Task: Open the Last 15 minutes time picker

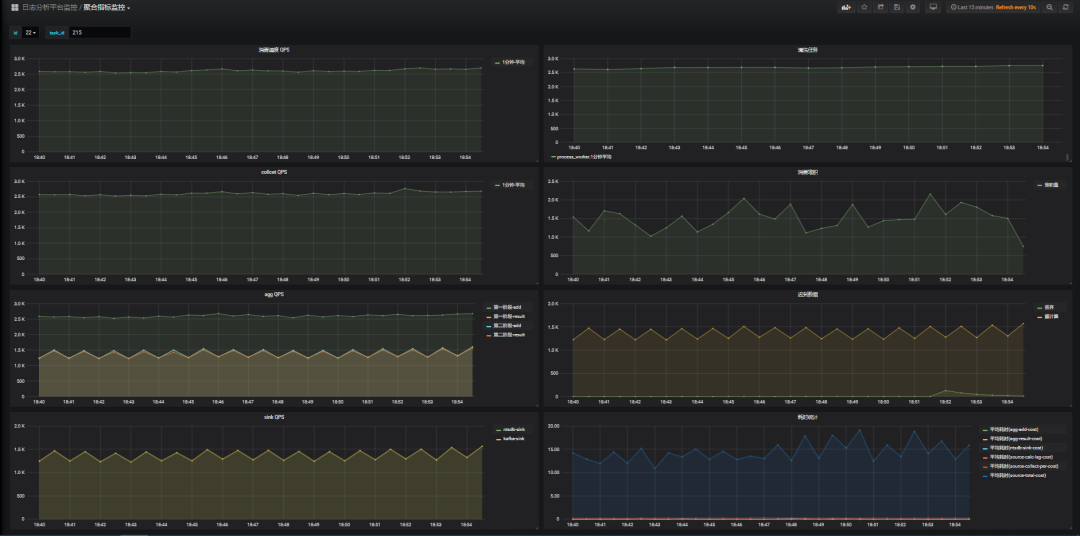Action: point(971,7)
